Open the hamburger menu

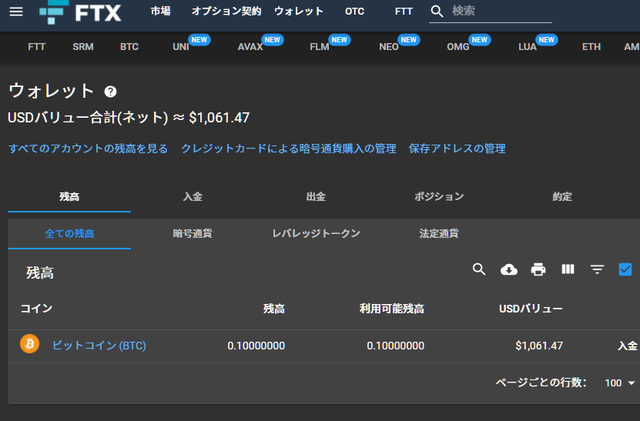(x=16, y=11)
